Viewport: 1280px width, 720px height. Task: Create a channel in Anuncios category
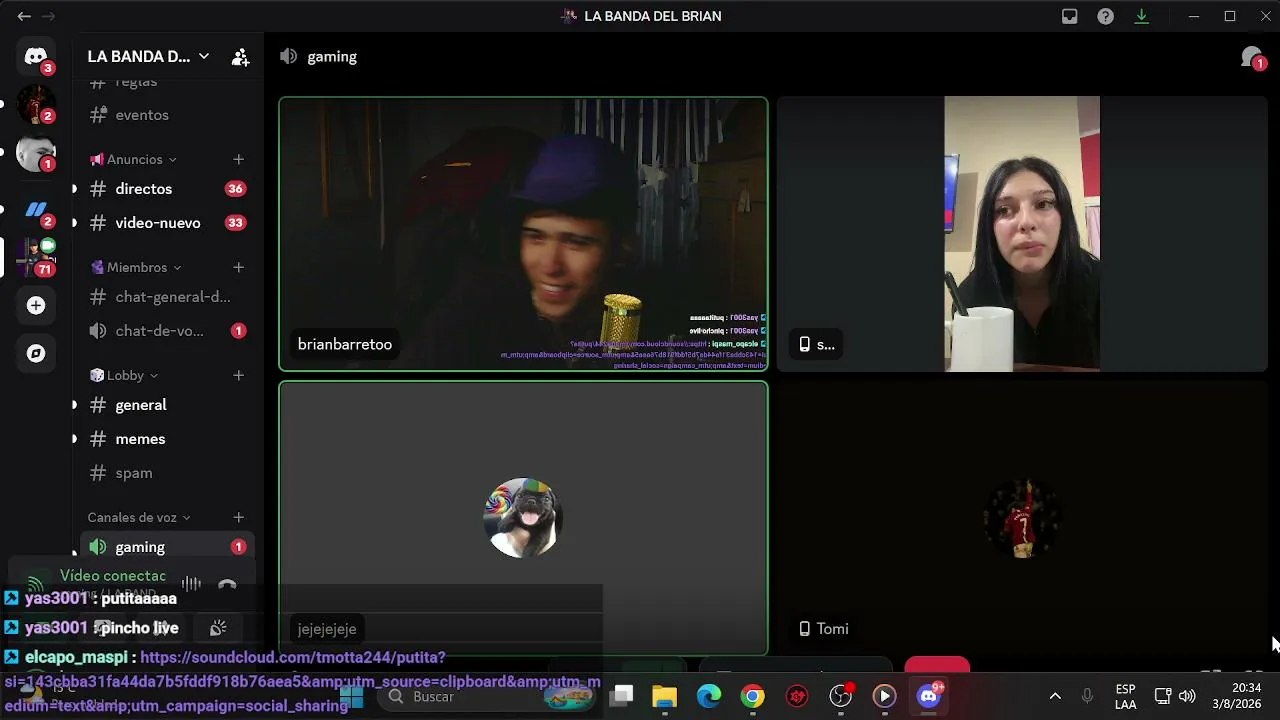238,159
